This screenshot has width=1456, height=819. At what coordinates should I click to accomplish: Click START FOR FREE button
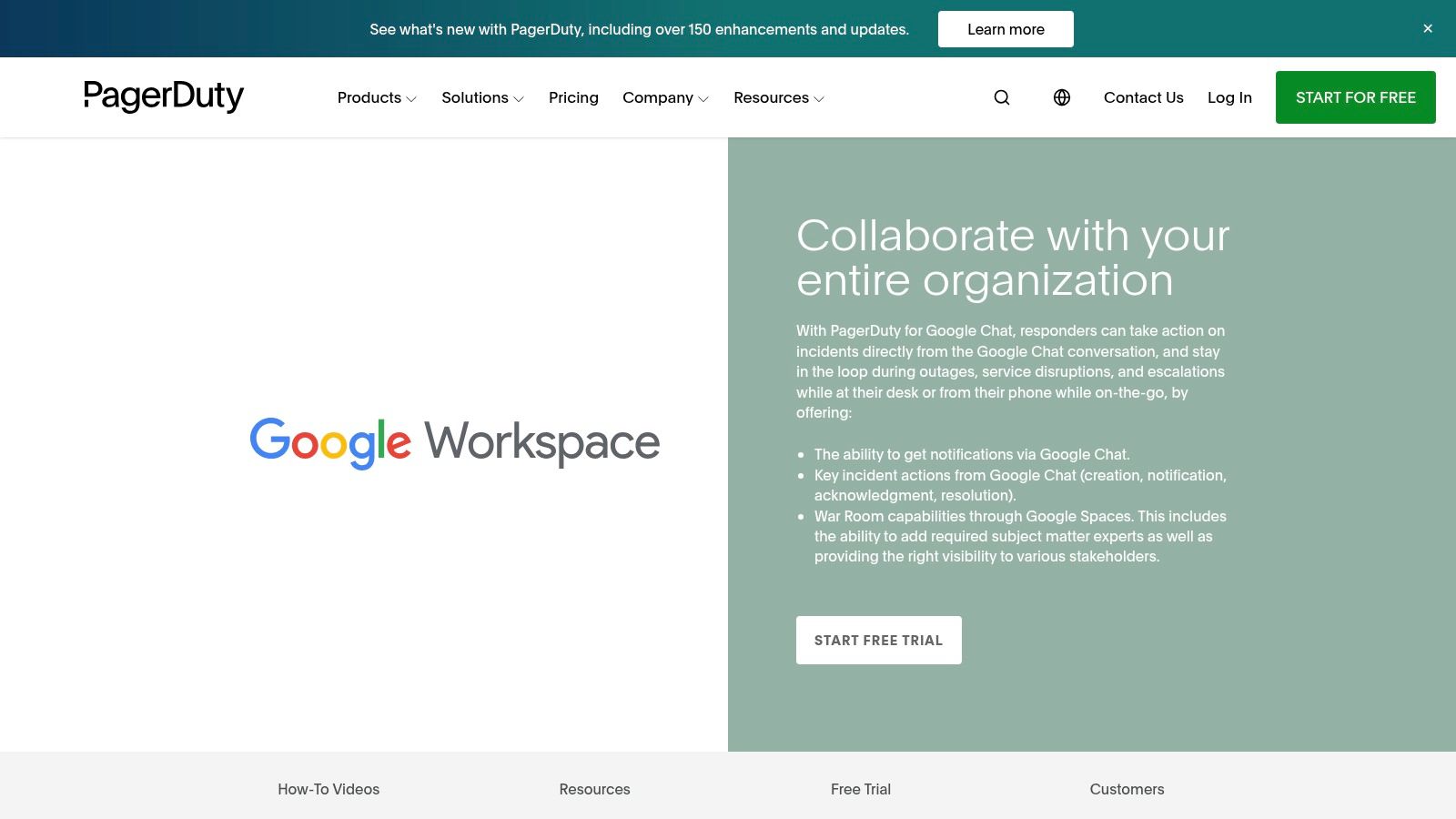[1355, 97]
